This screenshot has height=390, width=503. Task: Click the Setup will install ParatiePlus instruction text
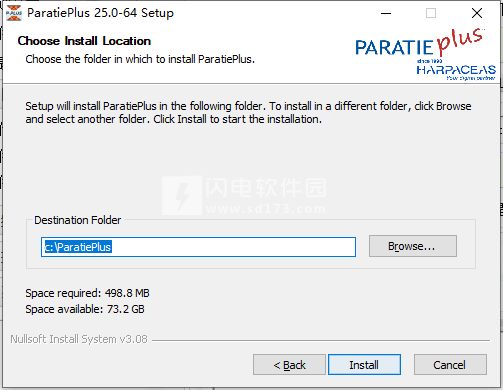(x=248, y=112)
